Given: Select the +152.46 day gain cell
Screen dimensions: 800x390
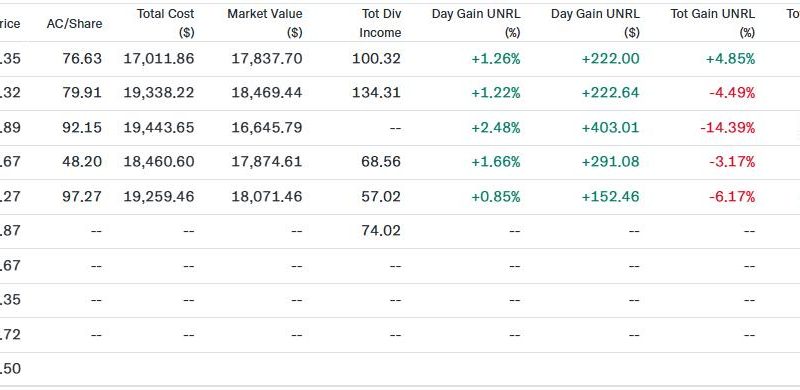Looking at the screenshot, I should pyautogui.click(x=610, y=197).
